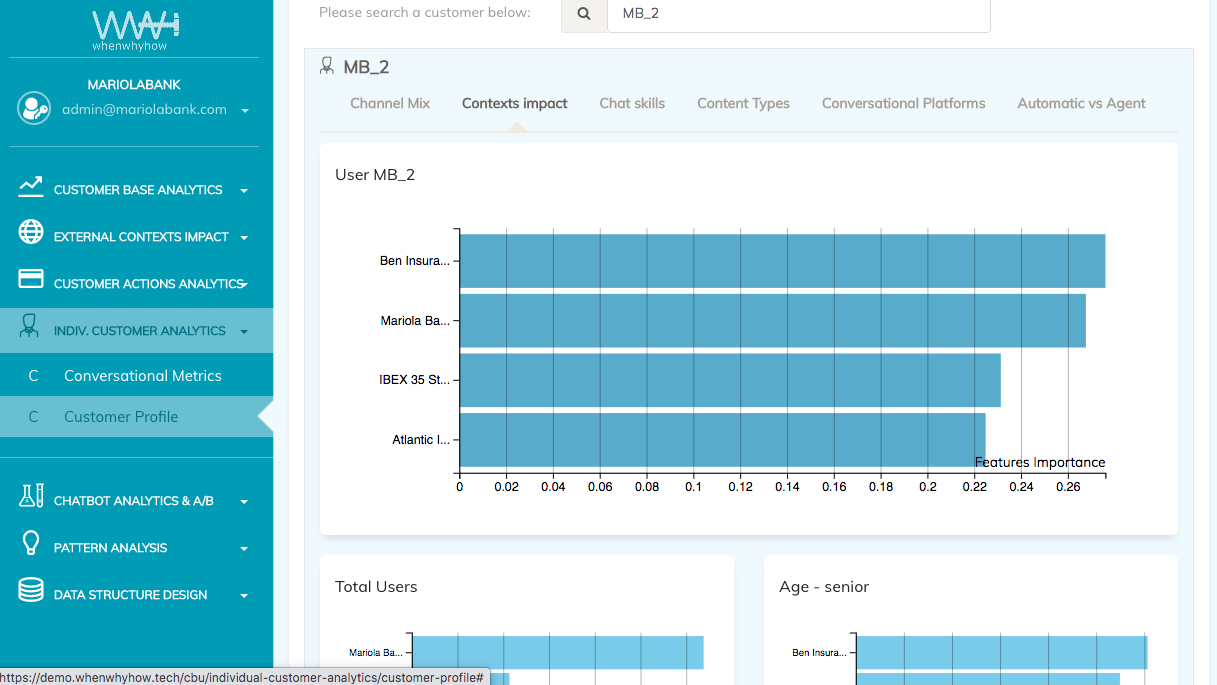Open Conversational Metrics sidebar link
The width and height of the screenshot is (1217, 685).
point(136,376)
